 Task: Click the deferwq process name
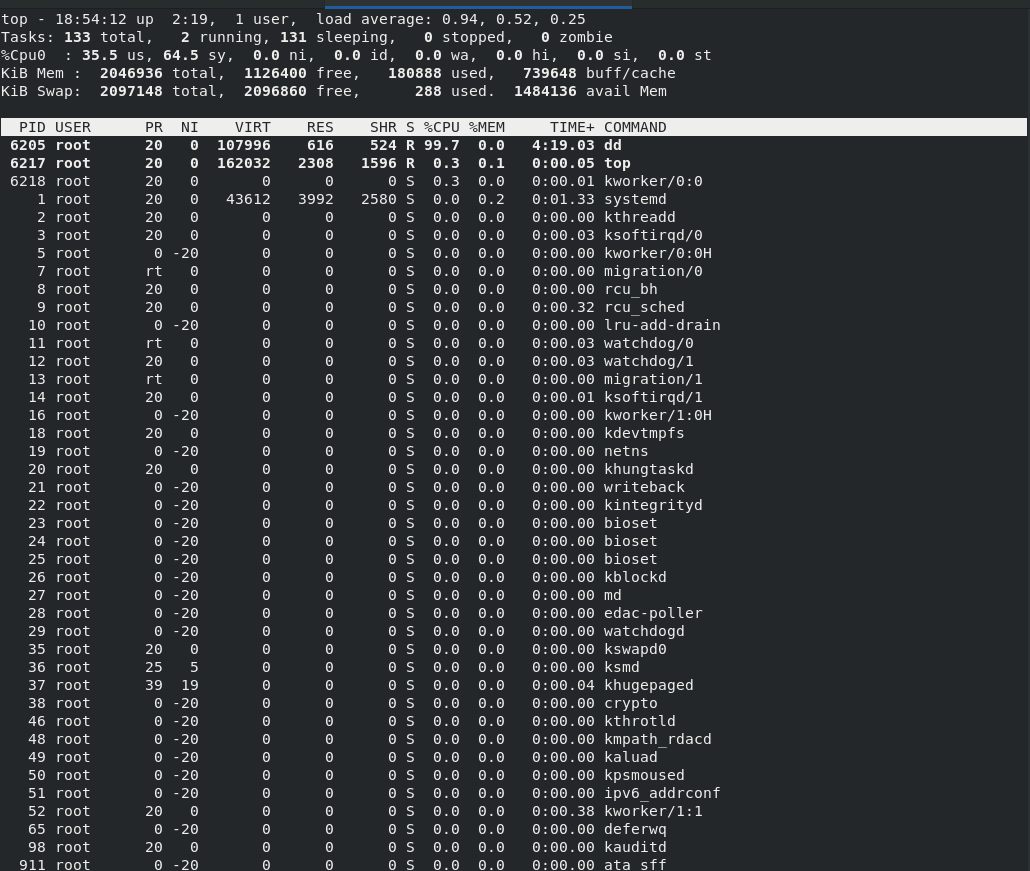(x=635, y=830)
